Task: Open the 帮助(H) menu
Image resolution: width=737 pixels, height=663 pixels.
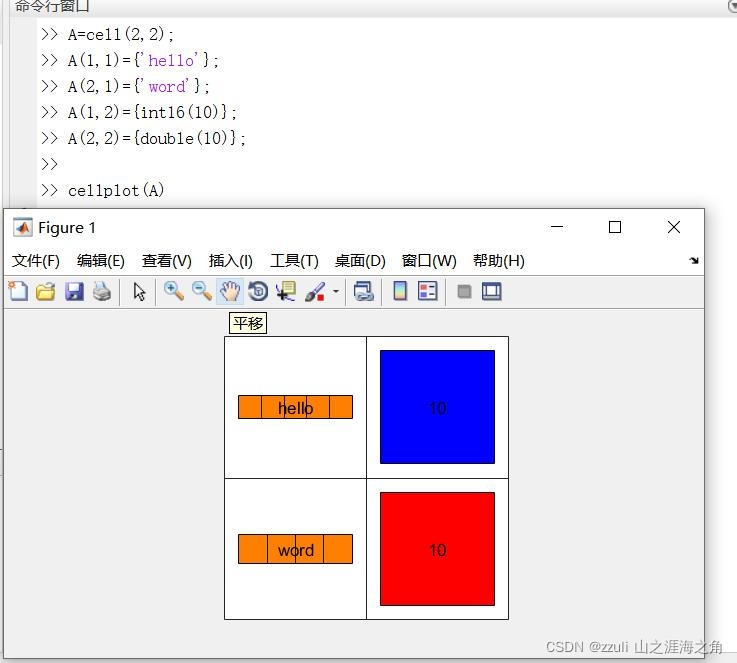Action: tap(499, 261)
